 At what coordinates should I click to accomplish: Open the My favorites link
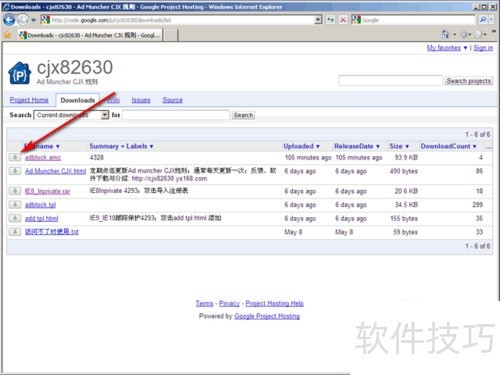click(444, 48)
